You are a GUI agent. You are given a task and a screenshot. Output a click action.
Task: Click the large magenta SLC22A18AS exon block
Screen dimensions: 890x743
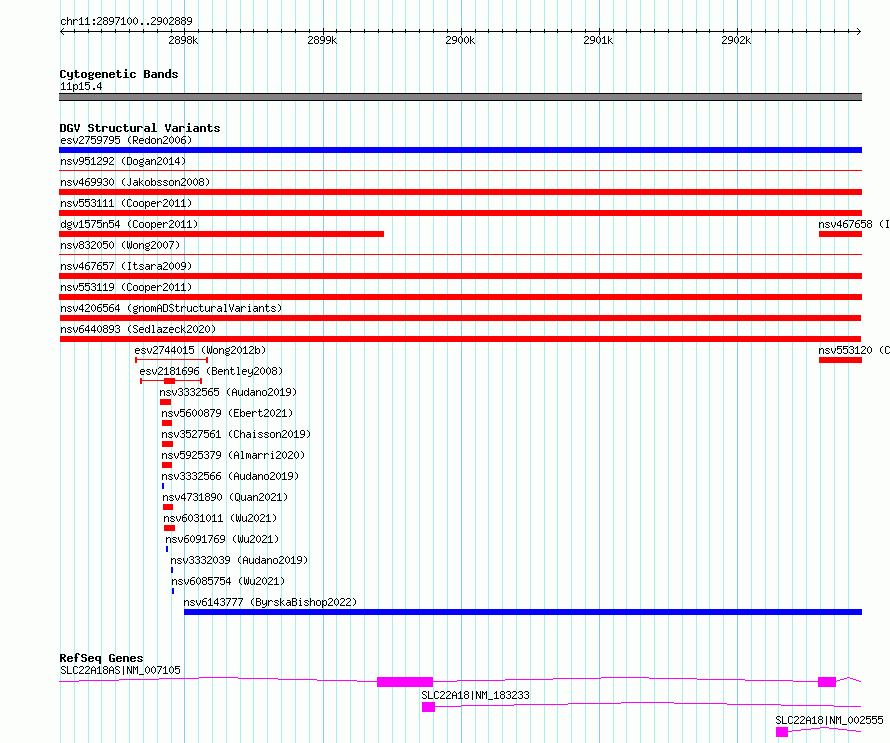pos(405,682)
